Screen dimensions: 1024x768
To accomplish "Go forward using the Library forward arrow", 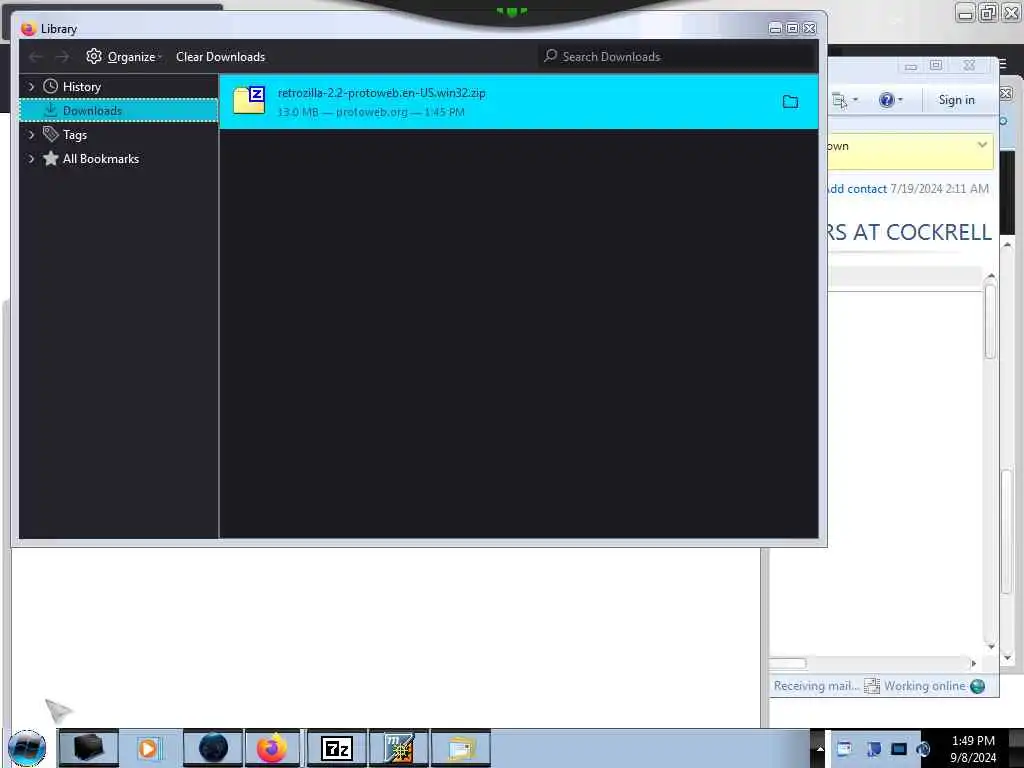I will tap(62, 57).
